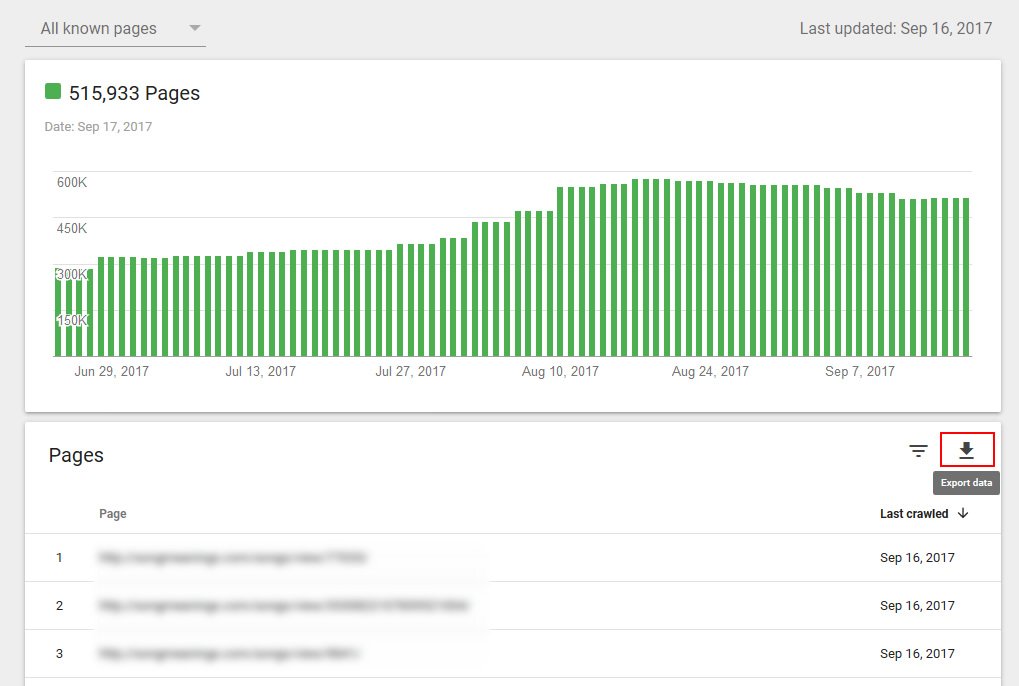1019x686 pixels.
Task: Click the Export data download icon
Action: pyautogui.click(x=966, y=450)
